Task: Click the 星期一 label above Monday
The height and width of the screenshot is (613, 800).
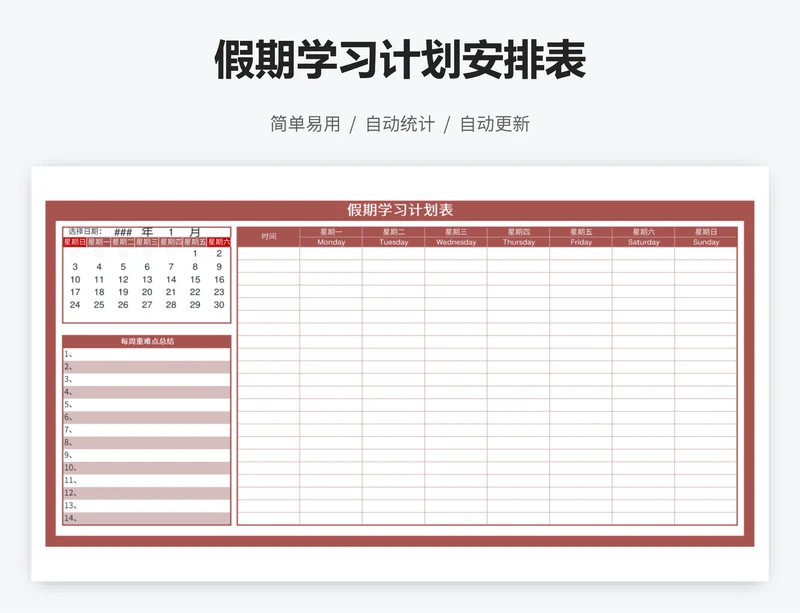Action: point(331,232)
